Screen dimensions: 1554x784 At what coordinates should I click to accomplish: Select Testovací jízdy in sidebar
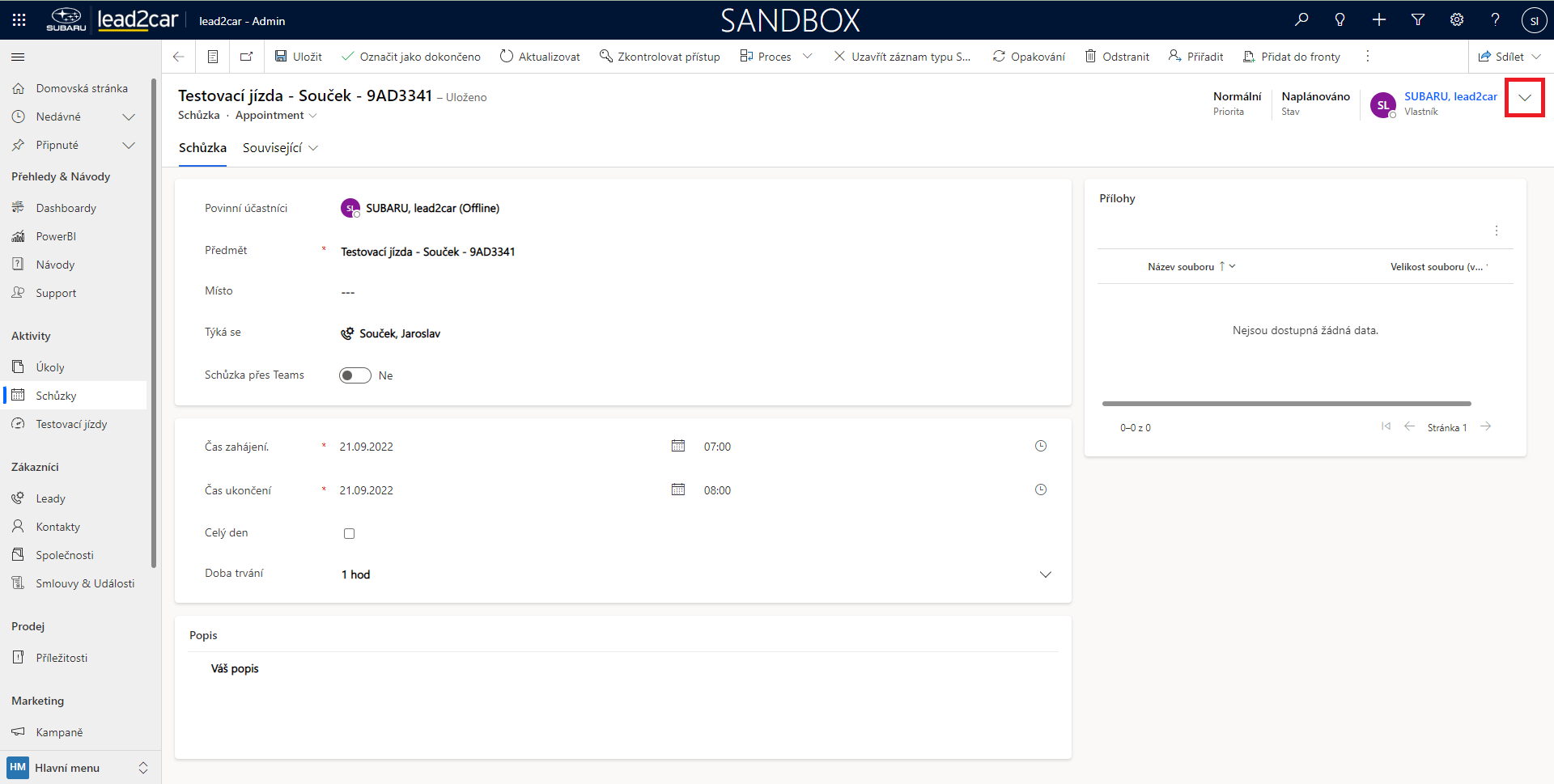[x=71, y=424]
